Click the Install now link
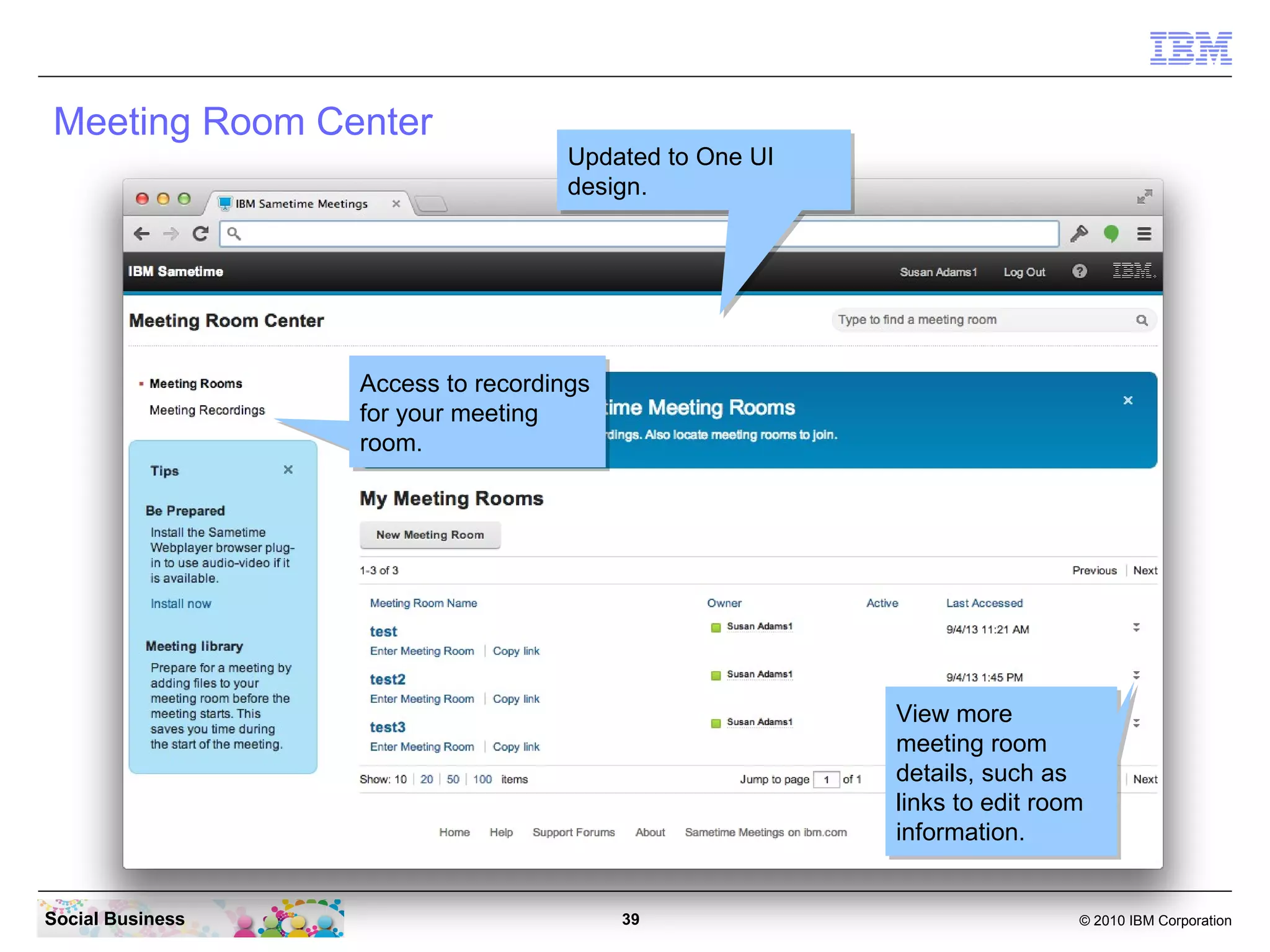Screen dimensions: 1270x952 [180, 604]
